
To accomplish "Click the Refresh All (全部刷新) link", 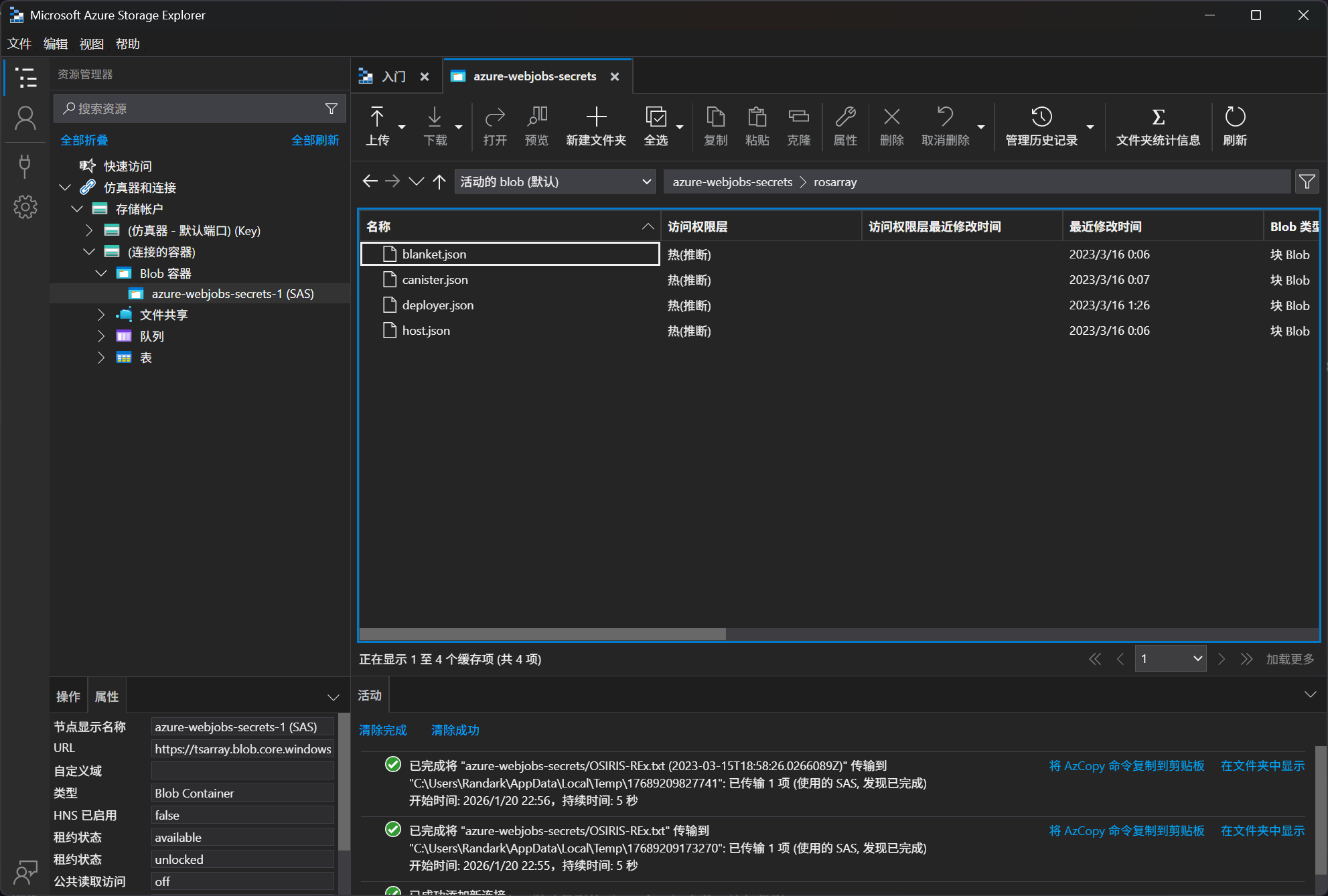I will click(x=315, y=140).
